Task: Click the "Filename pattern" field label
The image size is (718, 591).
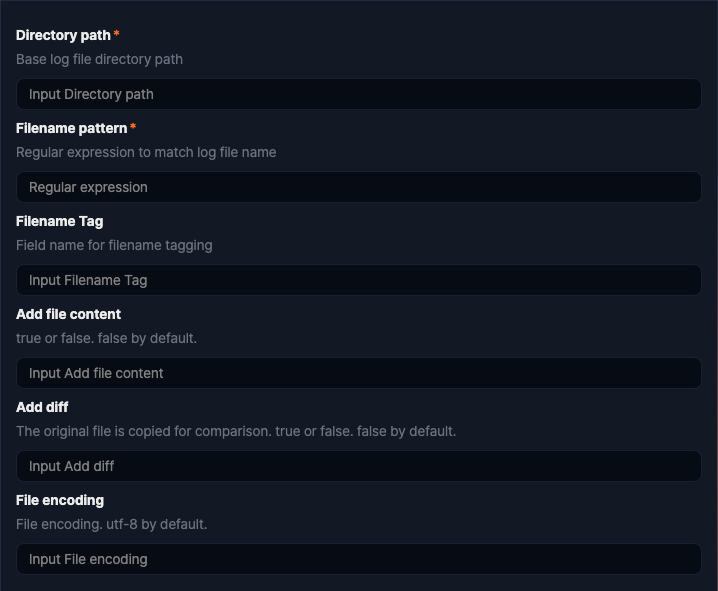Action: 71,128
